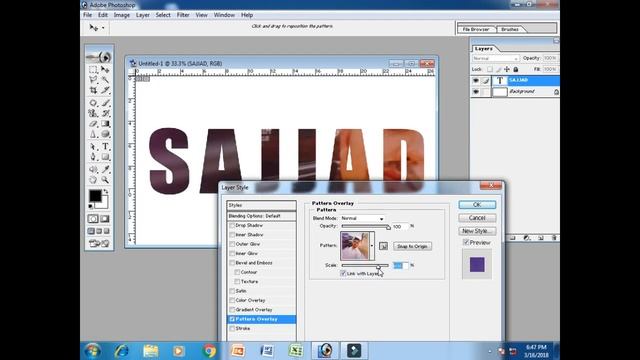Select the Path Selection tool

(93, 146)
